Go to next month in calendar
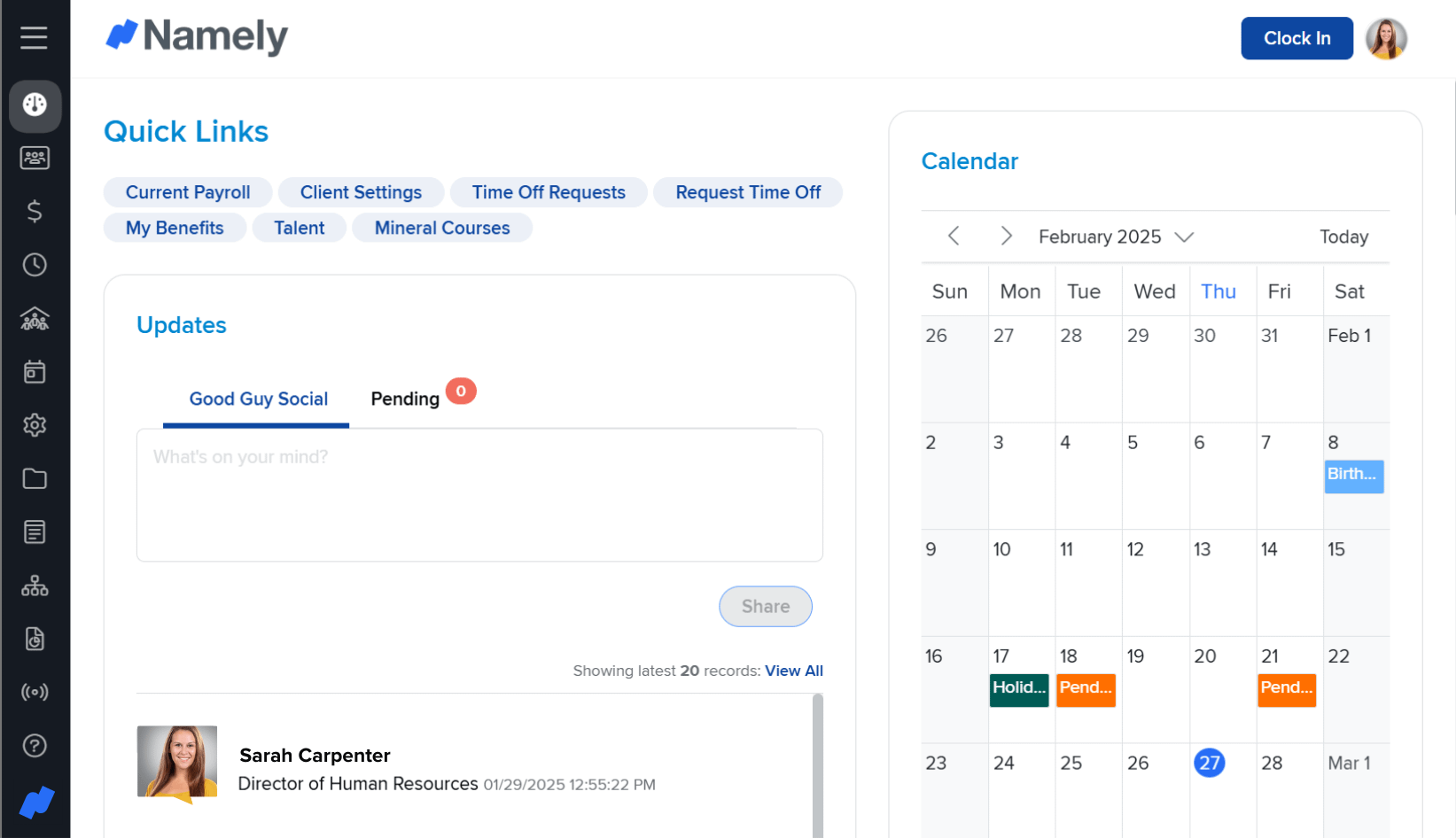 [x=1006, y=236]
